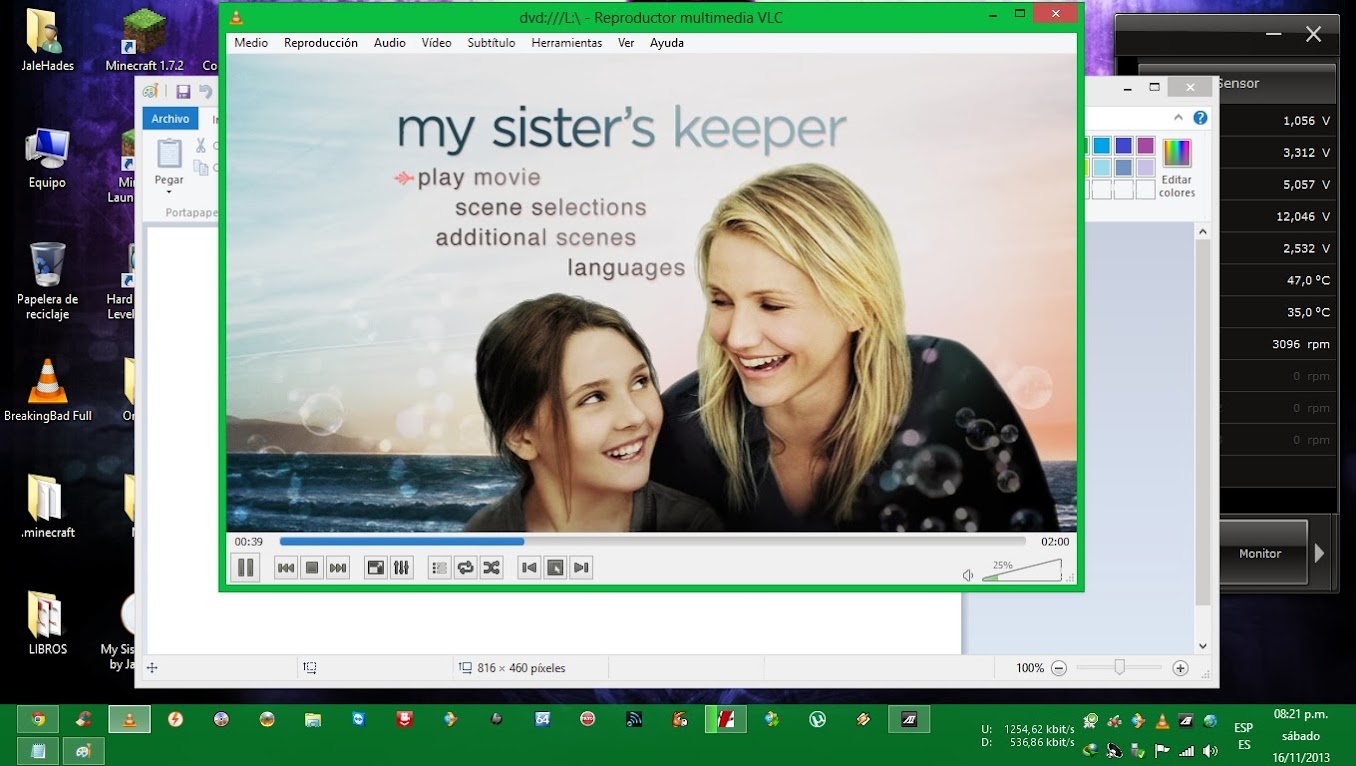Click the system tray volume speaker icon

[x=1210, y=750]
